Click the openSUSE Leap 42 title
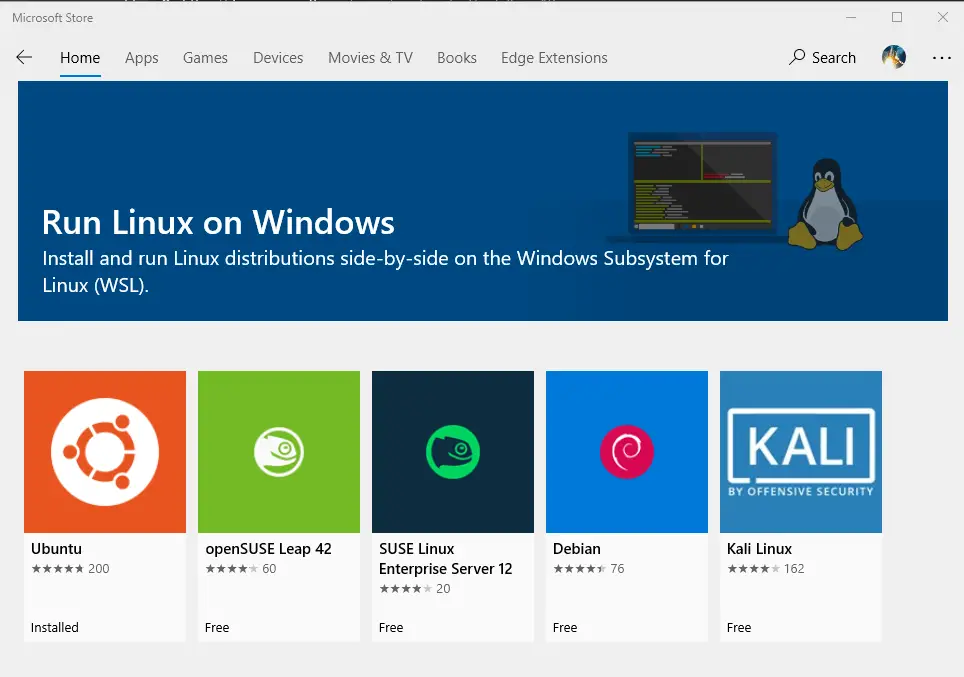964x677 pixels. point(268,548)
